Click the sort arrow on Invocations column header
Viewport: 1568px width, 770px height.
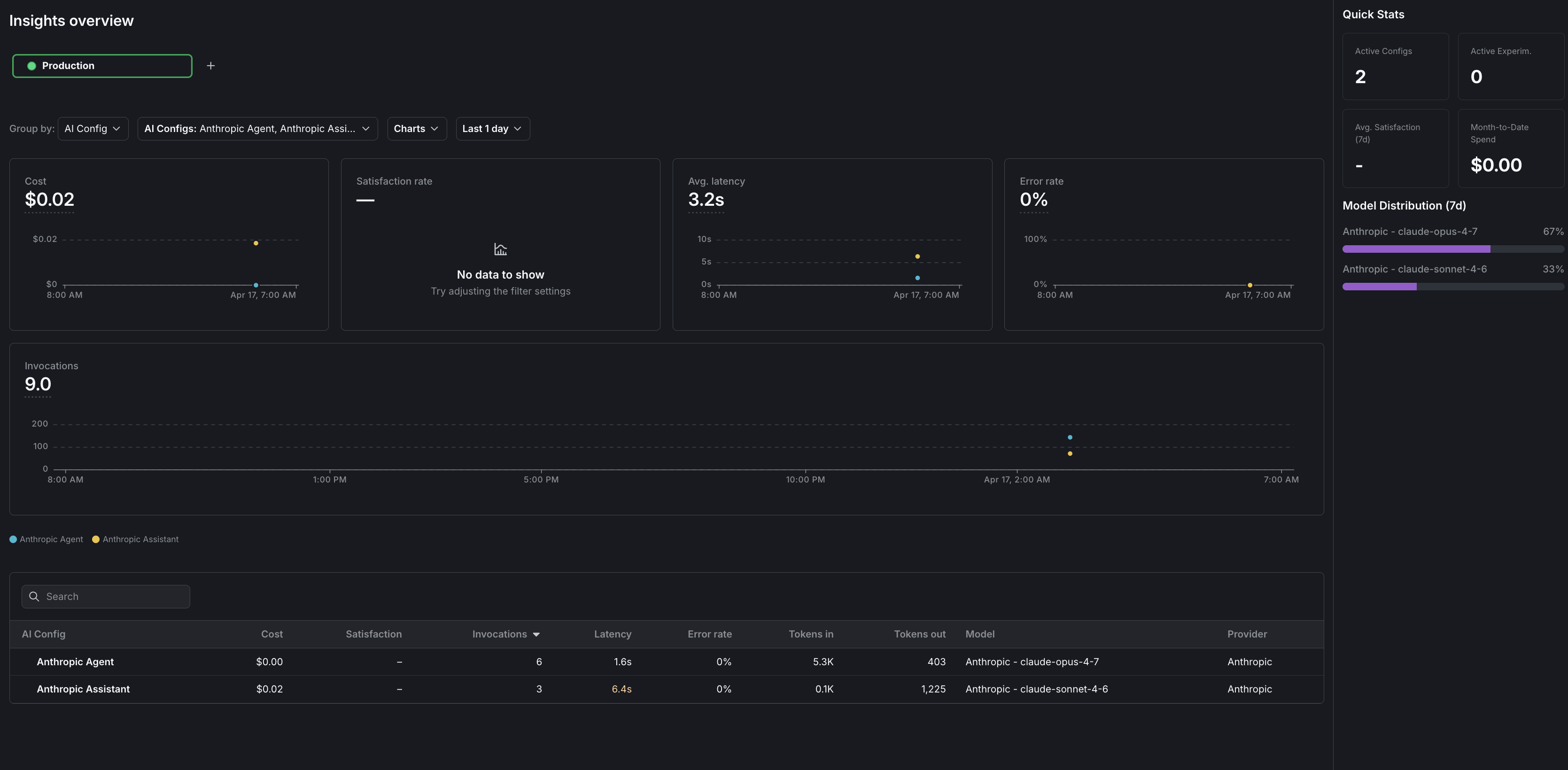(536, 634)
